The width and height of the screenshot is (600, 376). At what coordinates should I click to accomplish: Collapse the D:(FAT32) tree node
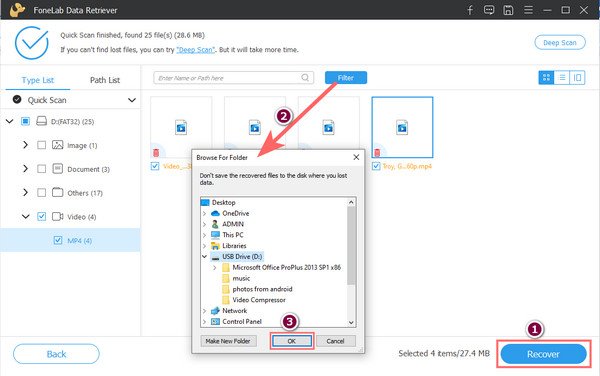[10, 121]
